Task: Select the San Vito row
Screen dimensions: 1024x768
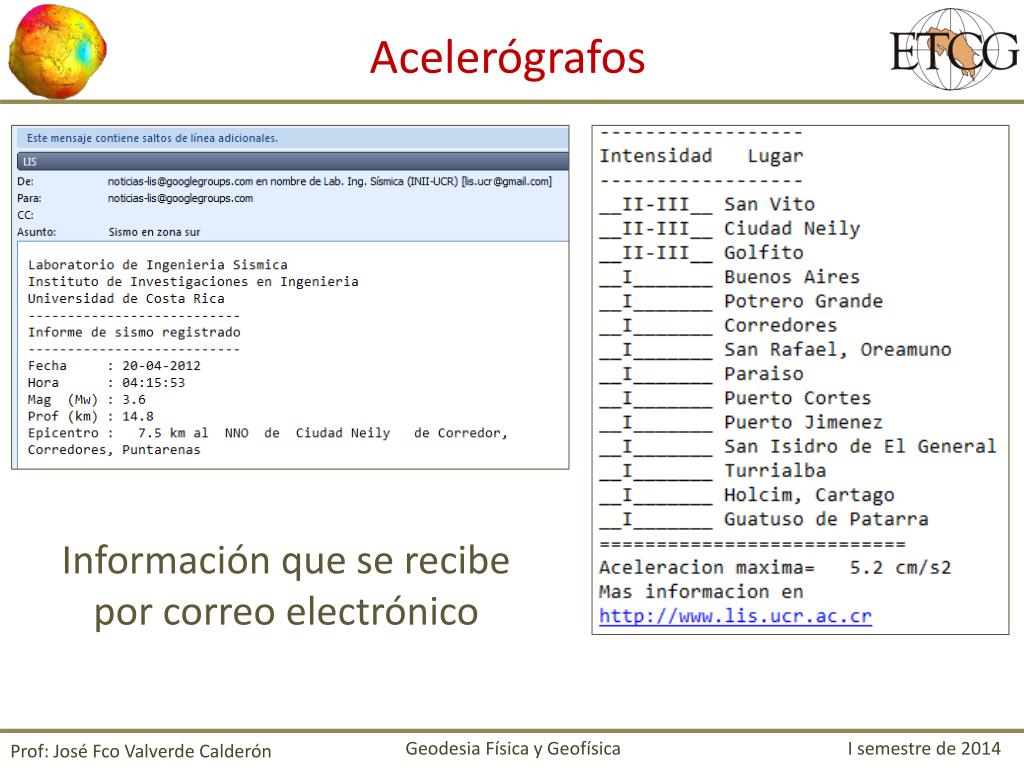Action: [707, 204]
